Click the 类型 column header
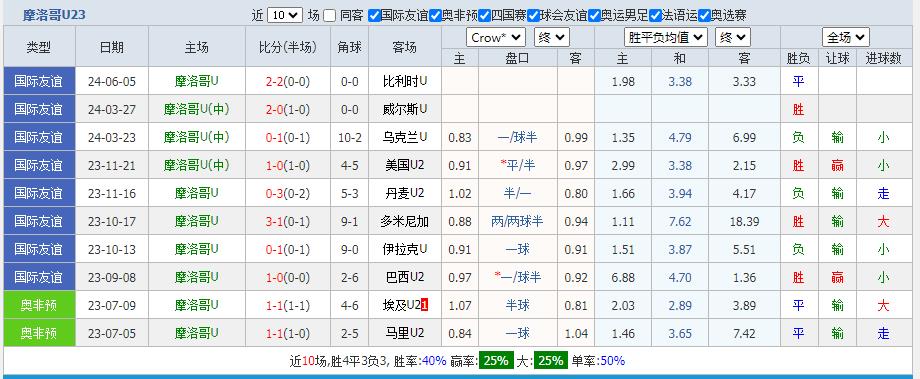The height and width of the screenshot is (379, 920). pos(39,47)
